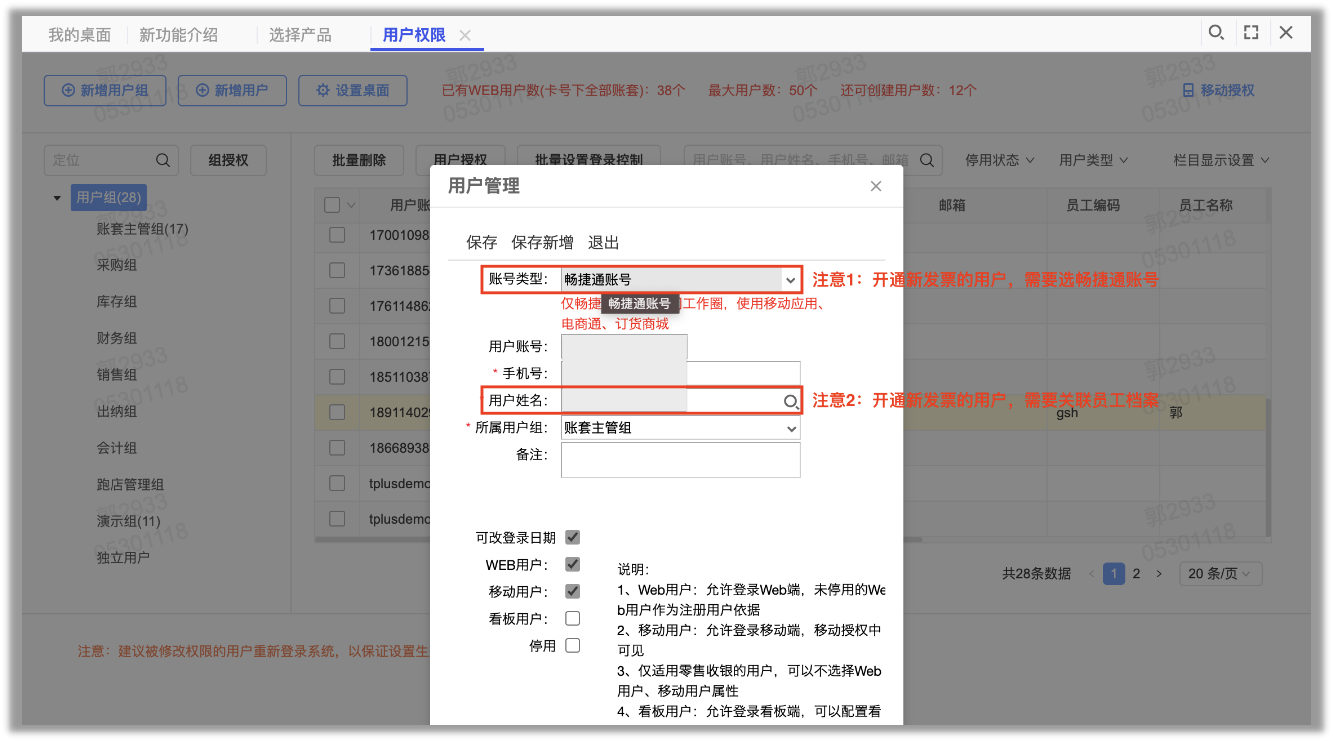1333x741 pixels.
Task: Toggle fullscreen with the expand icon
Action: (1251, 33)
